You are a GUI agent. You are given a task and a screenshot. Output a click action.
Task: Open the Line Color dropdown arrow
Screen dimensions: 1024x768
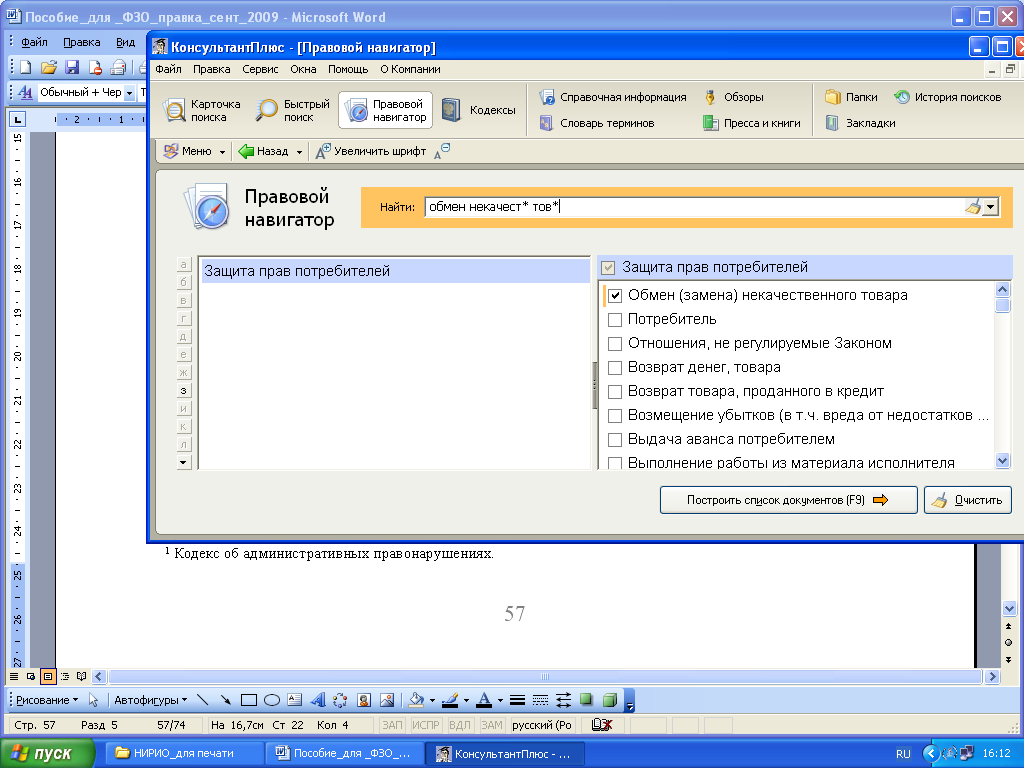pos(466,700)
